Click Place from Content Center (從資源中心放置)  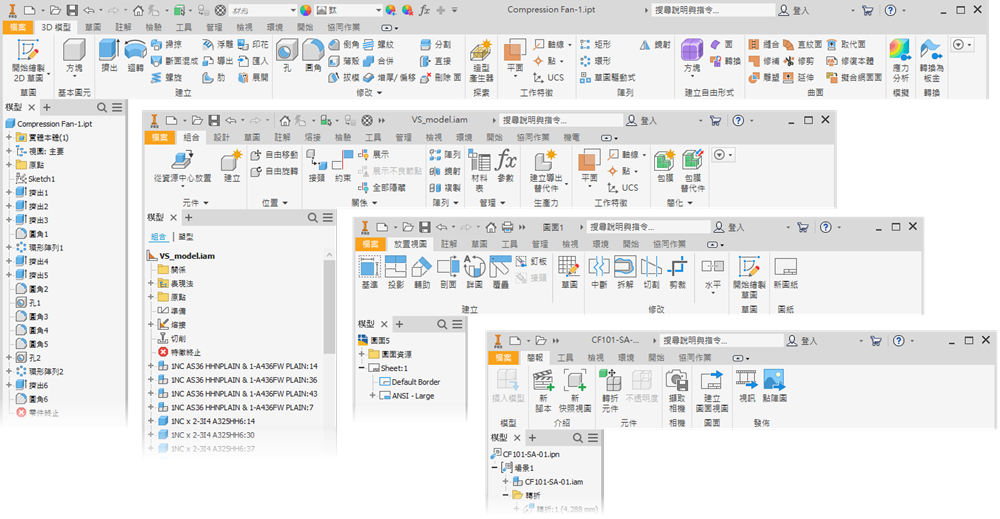point(182,167)
